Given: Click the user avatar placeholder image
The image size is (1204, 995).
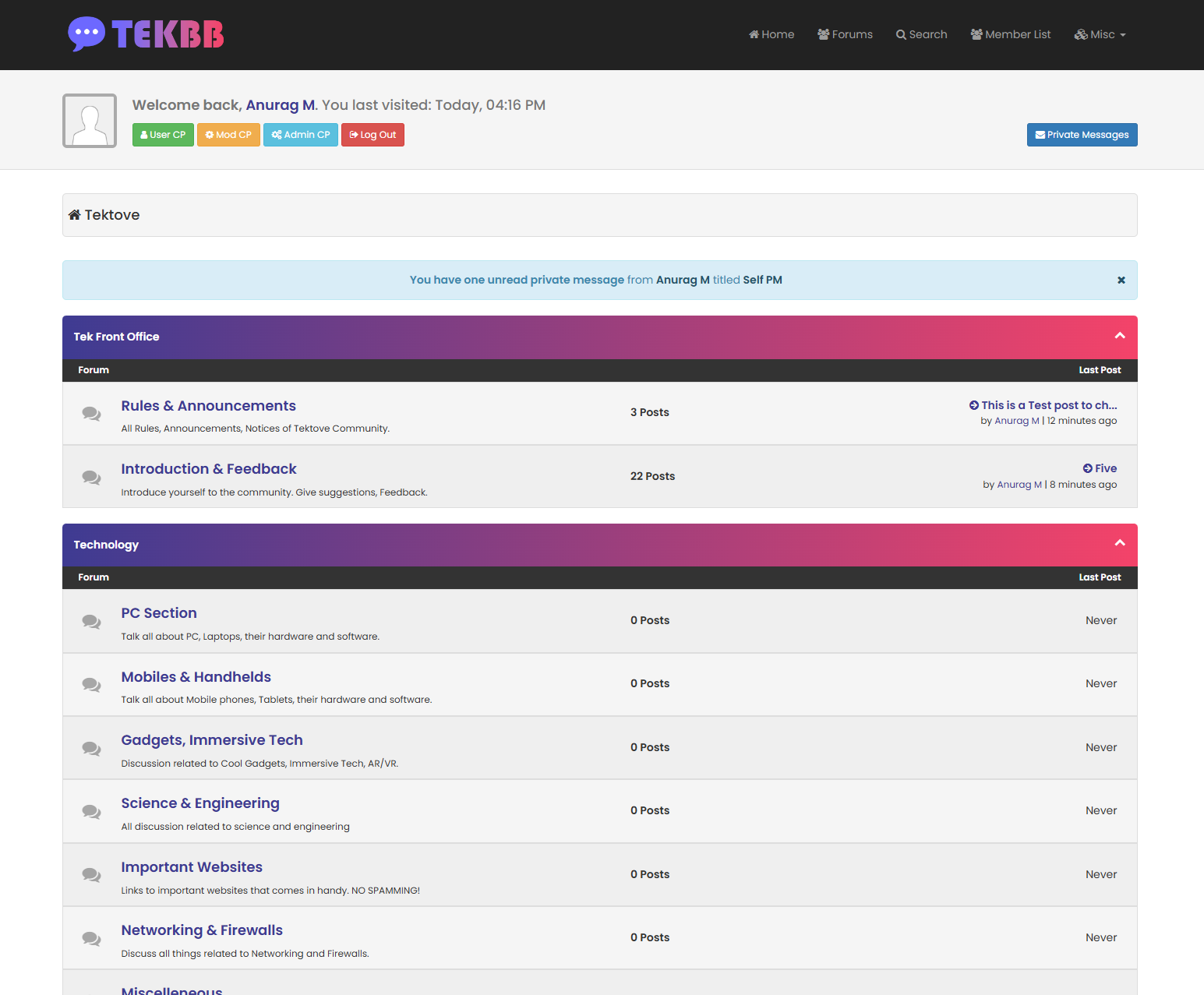Looking at the screenshot, I should point(90,121).
